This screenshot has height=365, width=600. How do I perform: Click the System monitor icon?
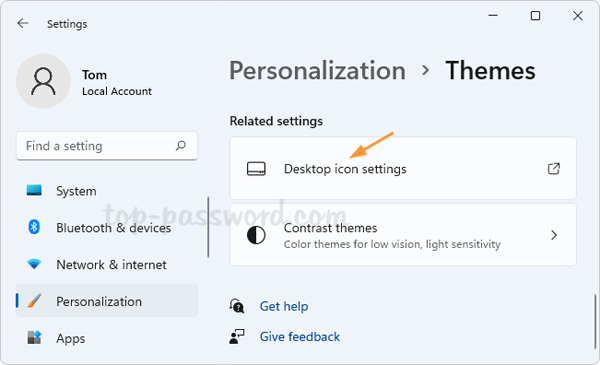34,190
